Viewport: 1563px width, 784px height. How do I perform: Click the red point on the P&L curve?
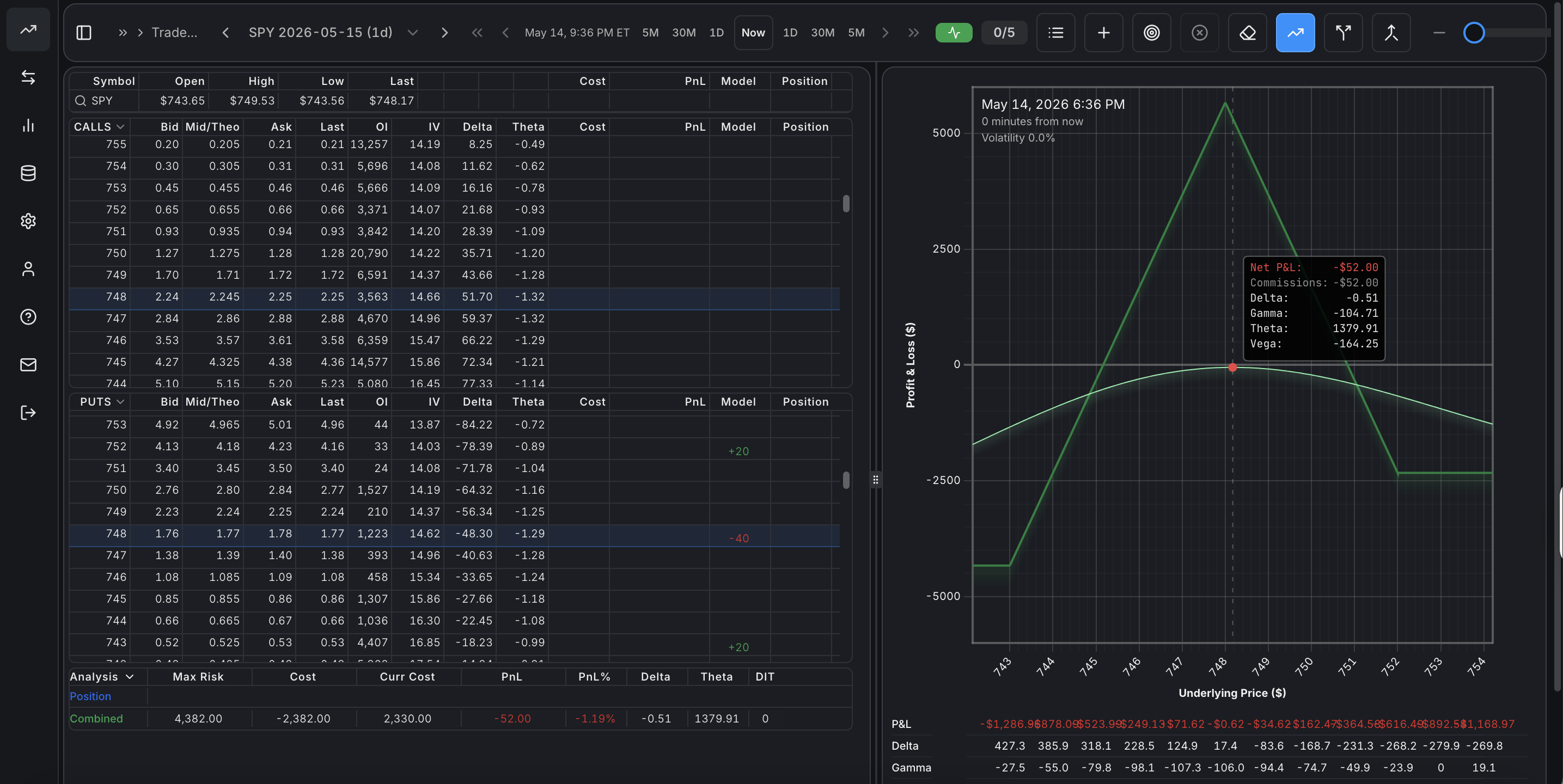click(1232, 367)
